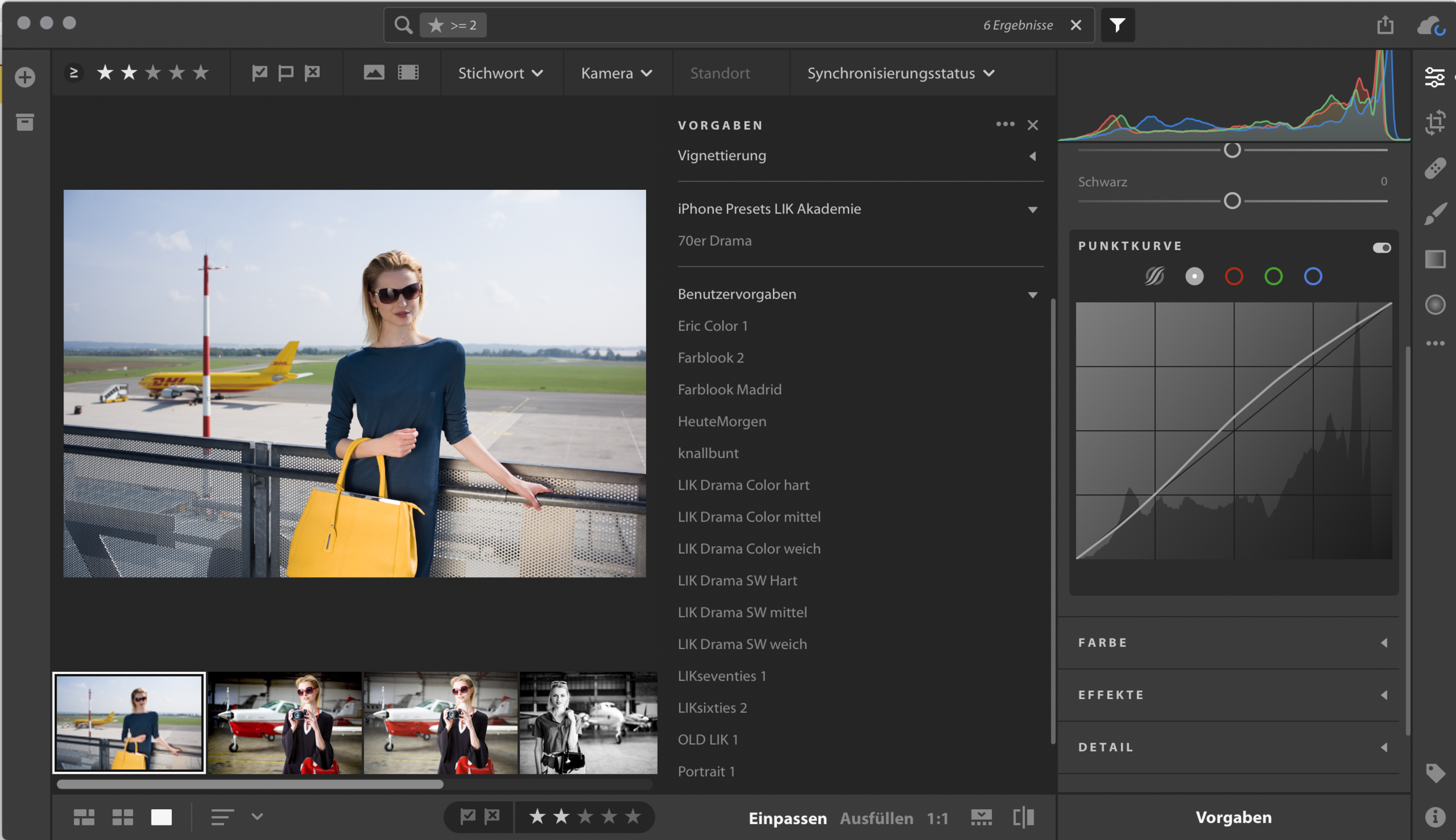The height and width of the screenshot is (840, 1456).
Task: Expand the Benutzervorgaben preset group
Action: 1032,293
